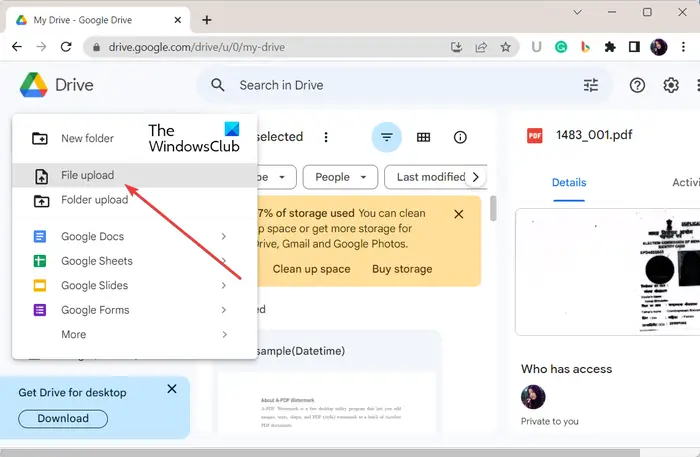This screenshot has height=457, width=700.
Task: Open search filter options icon
Action: (591, 85)
